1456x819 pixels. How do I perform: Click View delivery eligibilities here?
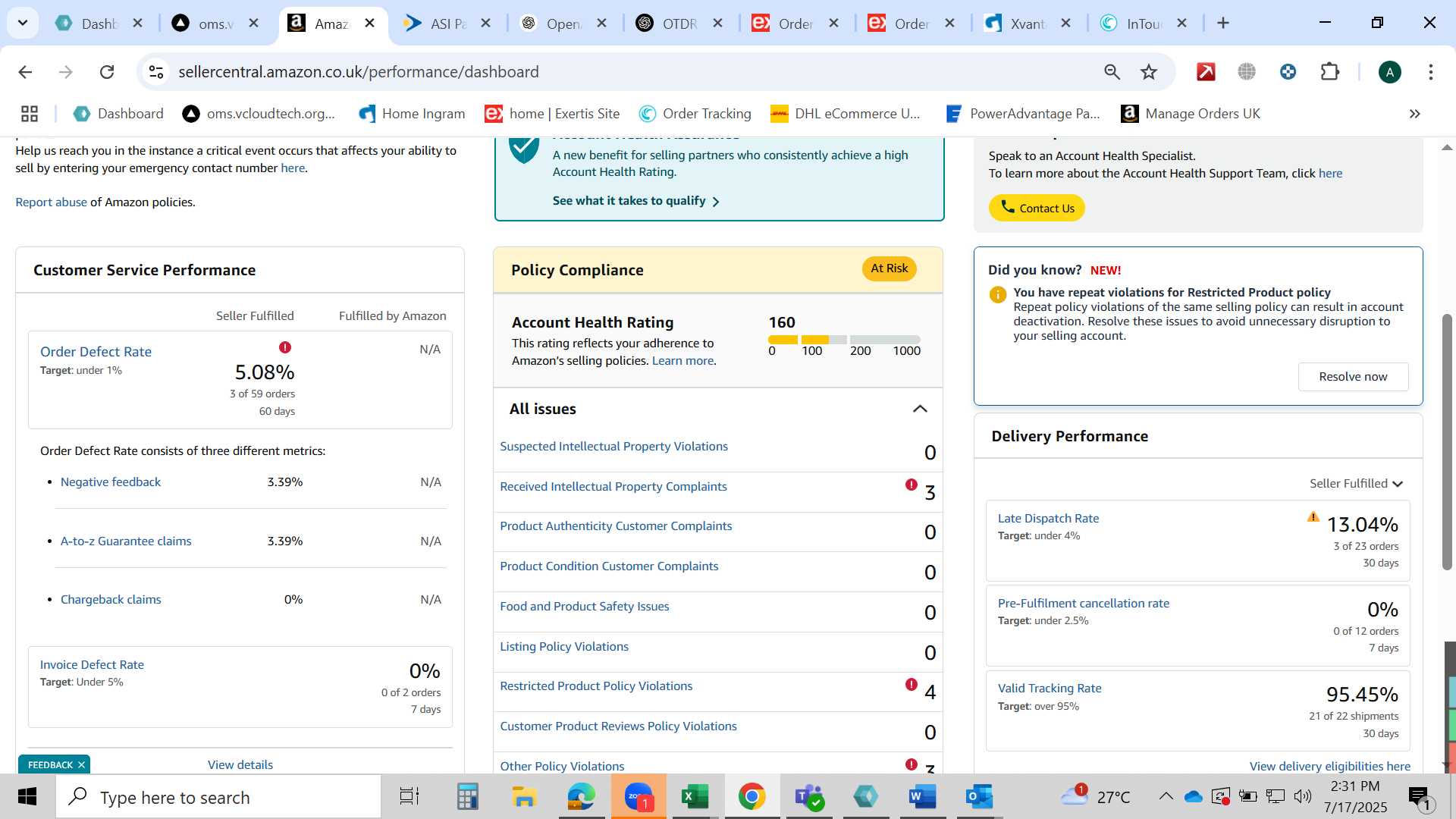point(1330,767)
